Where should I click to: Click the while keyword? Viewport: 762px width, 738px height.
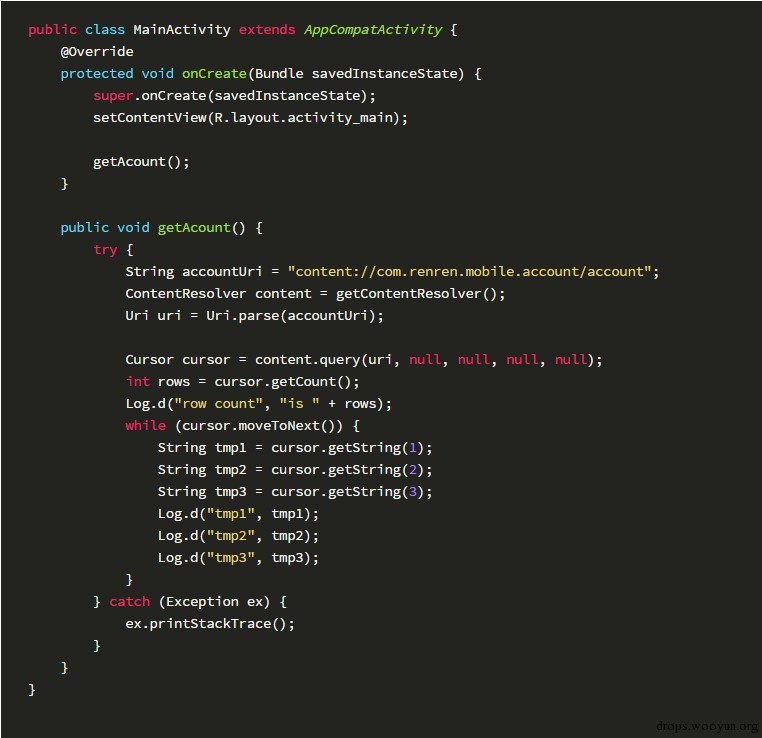click(145, 426)
